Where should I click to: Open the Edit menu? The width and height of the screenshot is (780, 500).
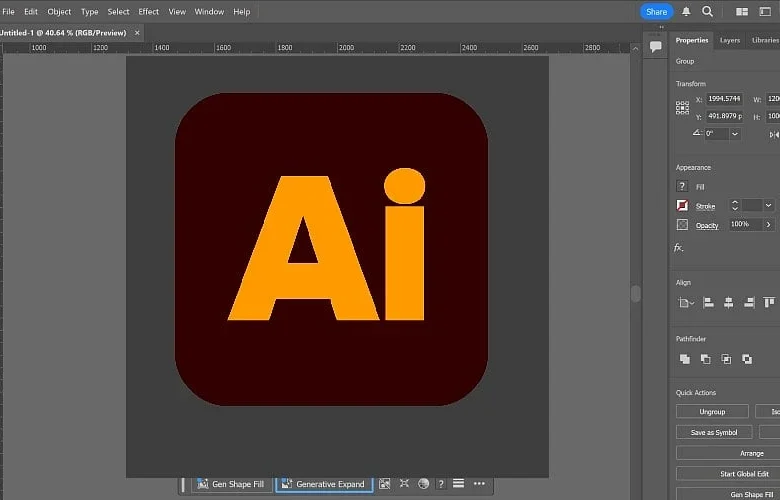coord(31,11)
